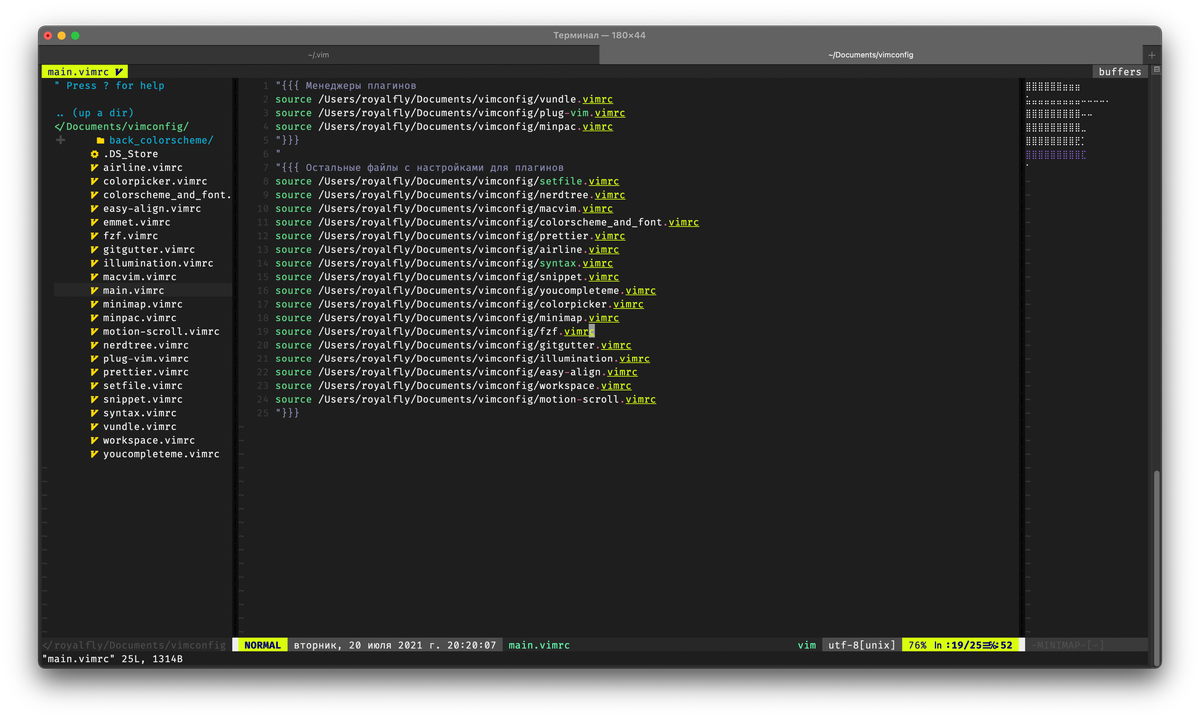
Task: Click the Vim icon beside gitgutter.vimrc
Action: tap(94, 249)
